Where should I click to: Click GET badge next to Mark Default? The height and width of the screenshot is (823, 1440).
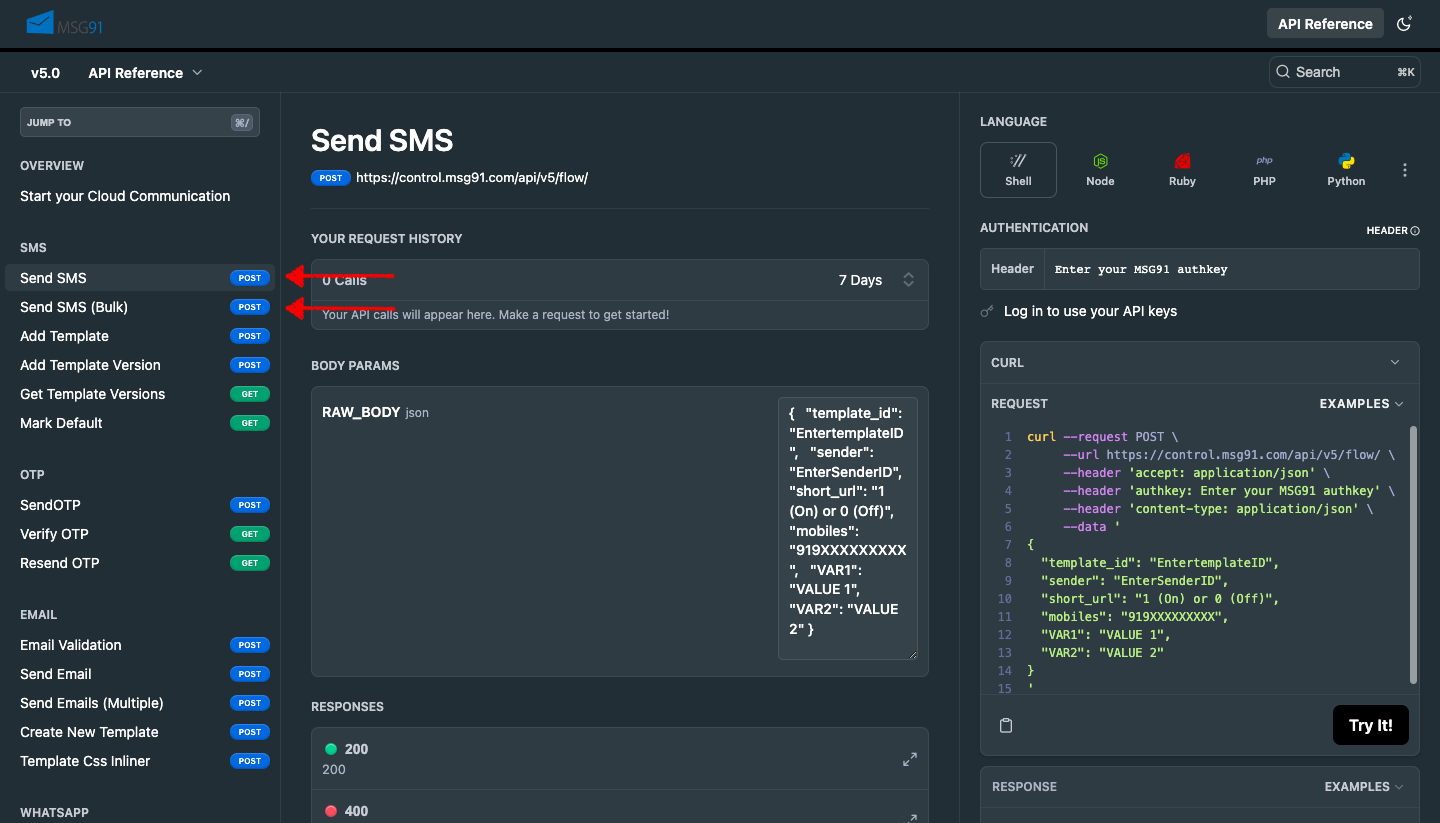coord(250,423)
